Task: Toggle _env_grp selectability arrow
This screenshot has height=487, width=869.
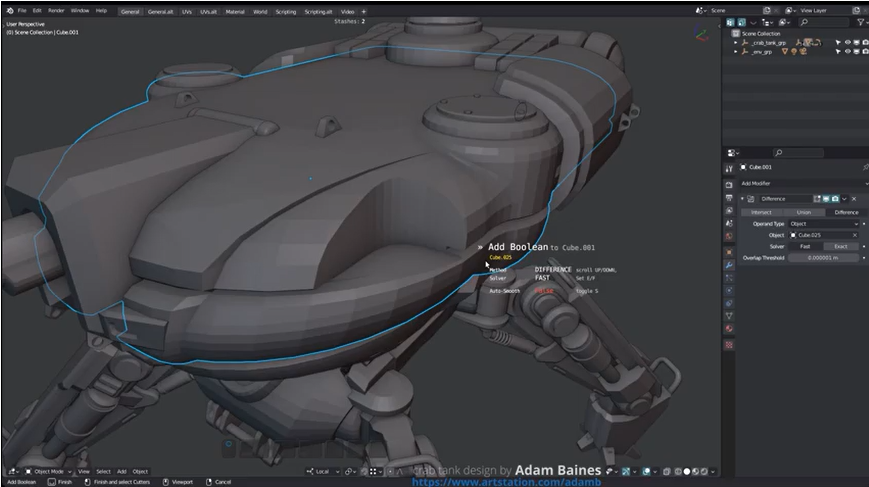Action: coord(838,52)
